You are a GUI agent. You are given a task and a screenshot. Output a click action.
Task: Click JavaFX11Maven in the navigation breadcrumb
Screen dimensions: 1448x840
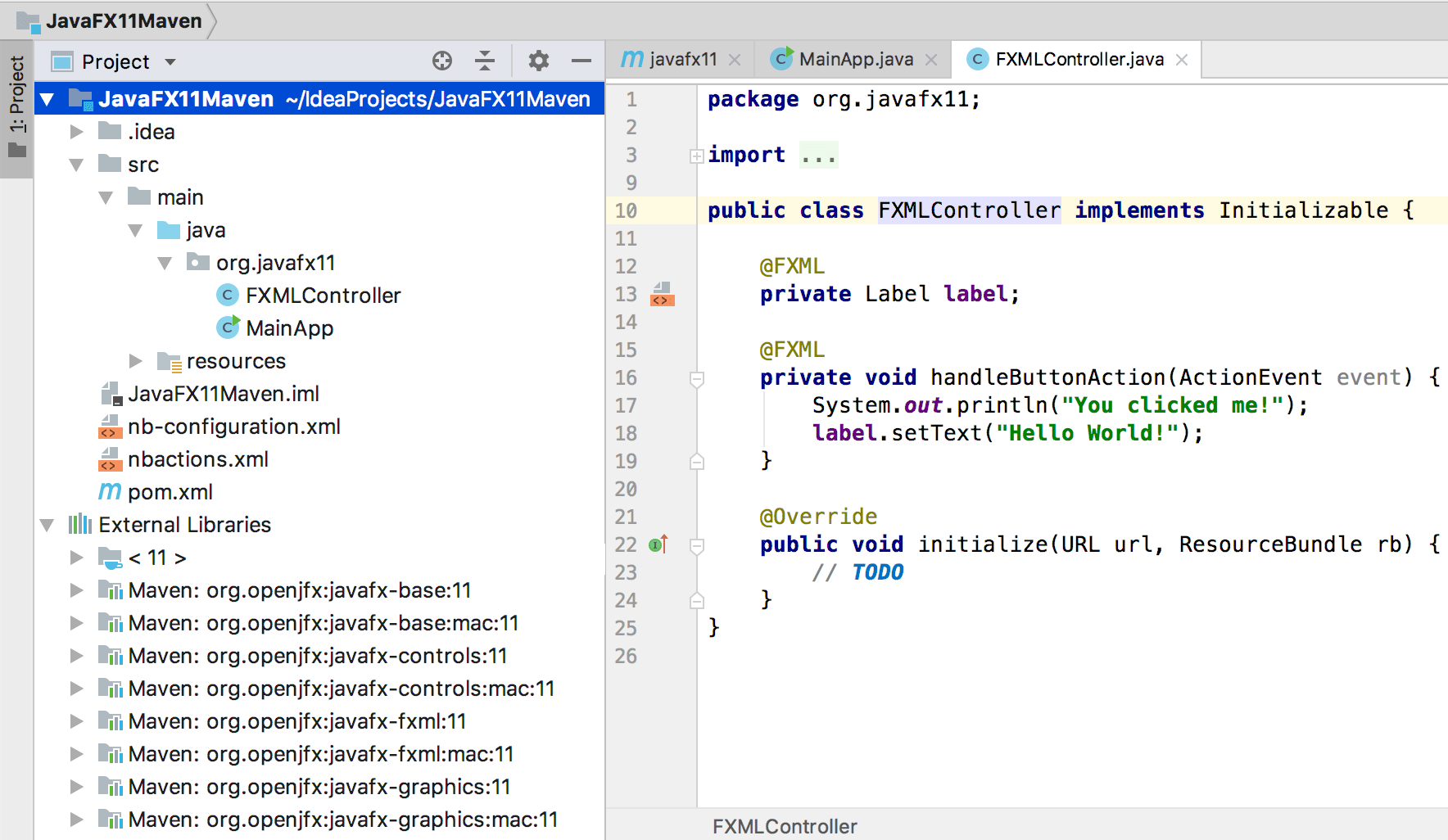point(124,21)
